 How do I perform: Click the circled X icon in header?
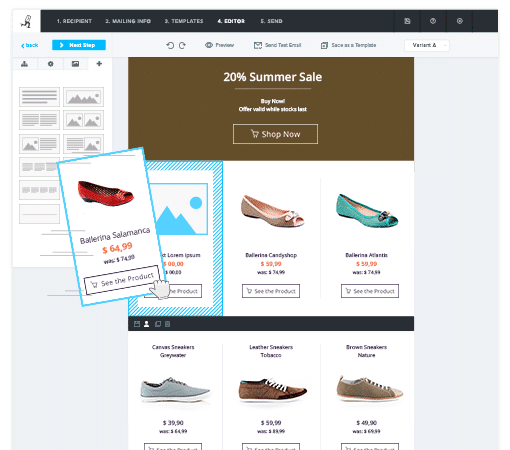(460, 21)
